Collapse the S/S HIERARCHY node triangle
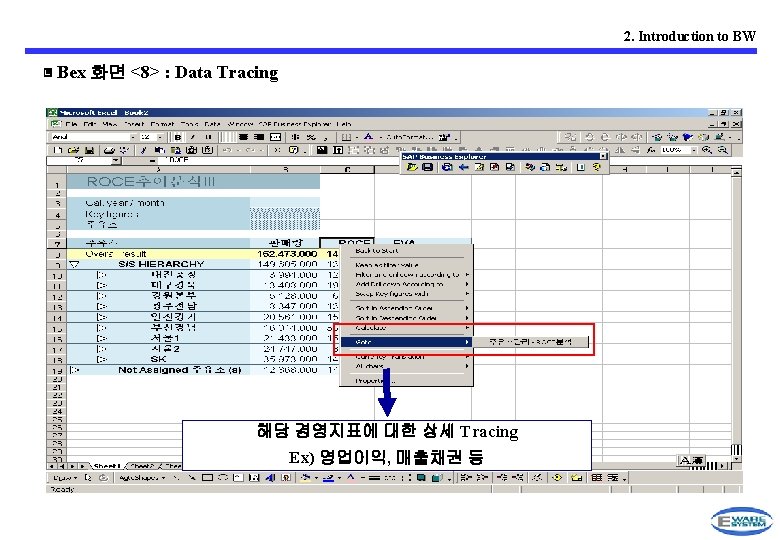The width and height of the screenshot is (780, 540). coord(74,265)
